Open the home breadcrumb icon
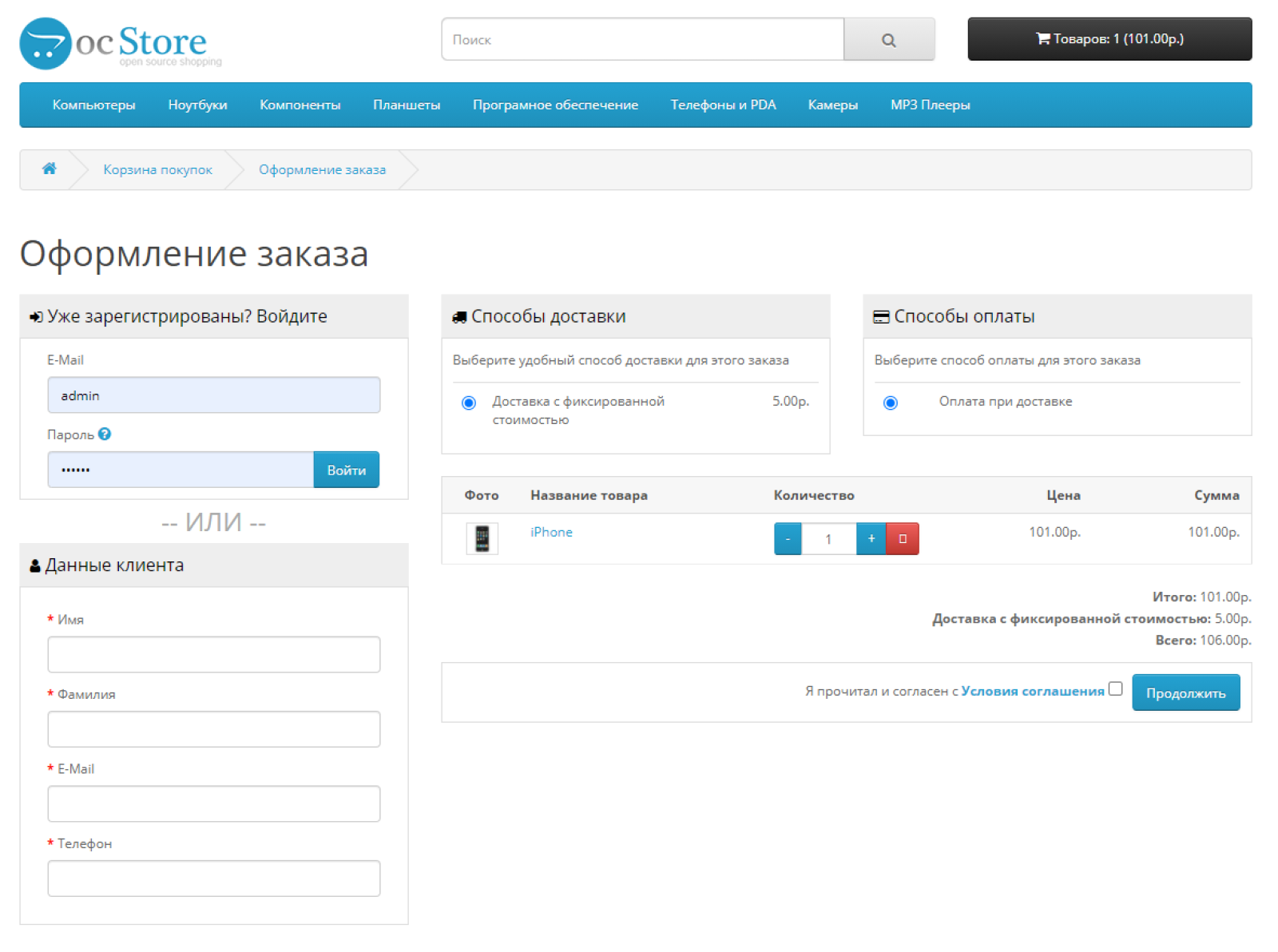Image resolution: width=1278 pixels, height=952 pixels. click(50, 169)
